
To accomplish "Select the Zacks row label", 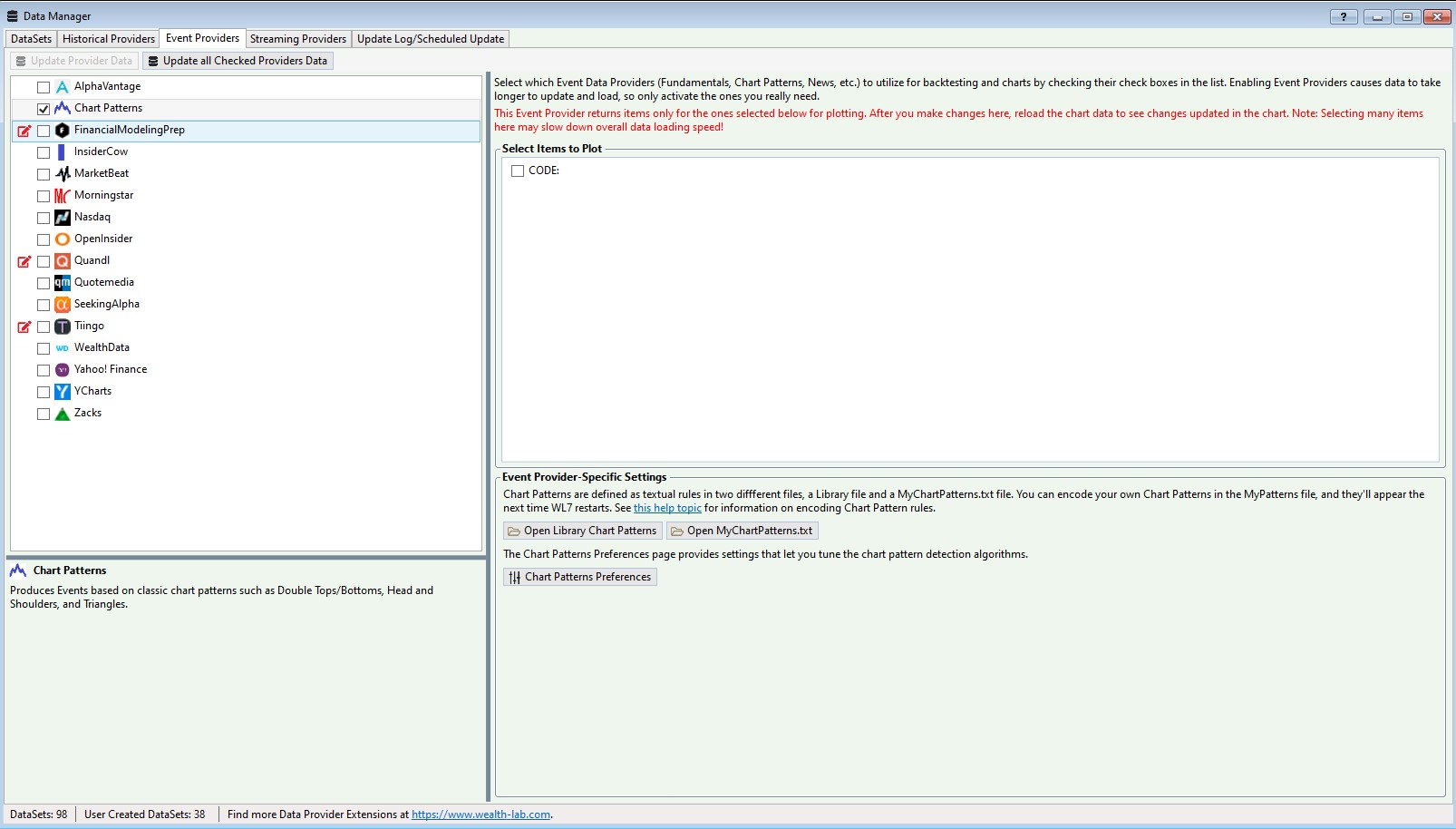I will coord(88,413).
